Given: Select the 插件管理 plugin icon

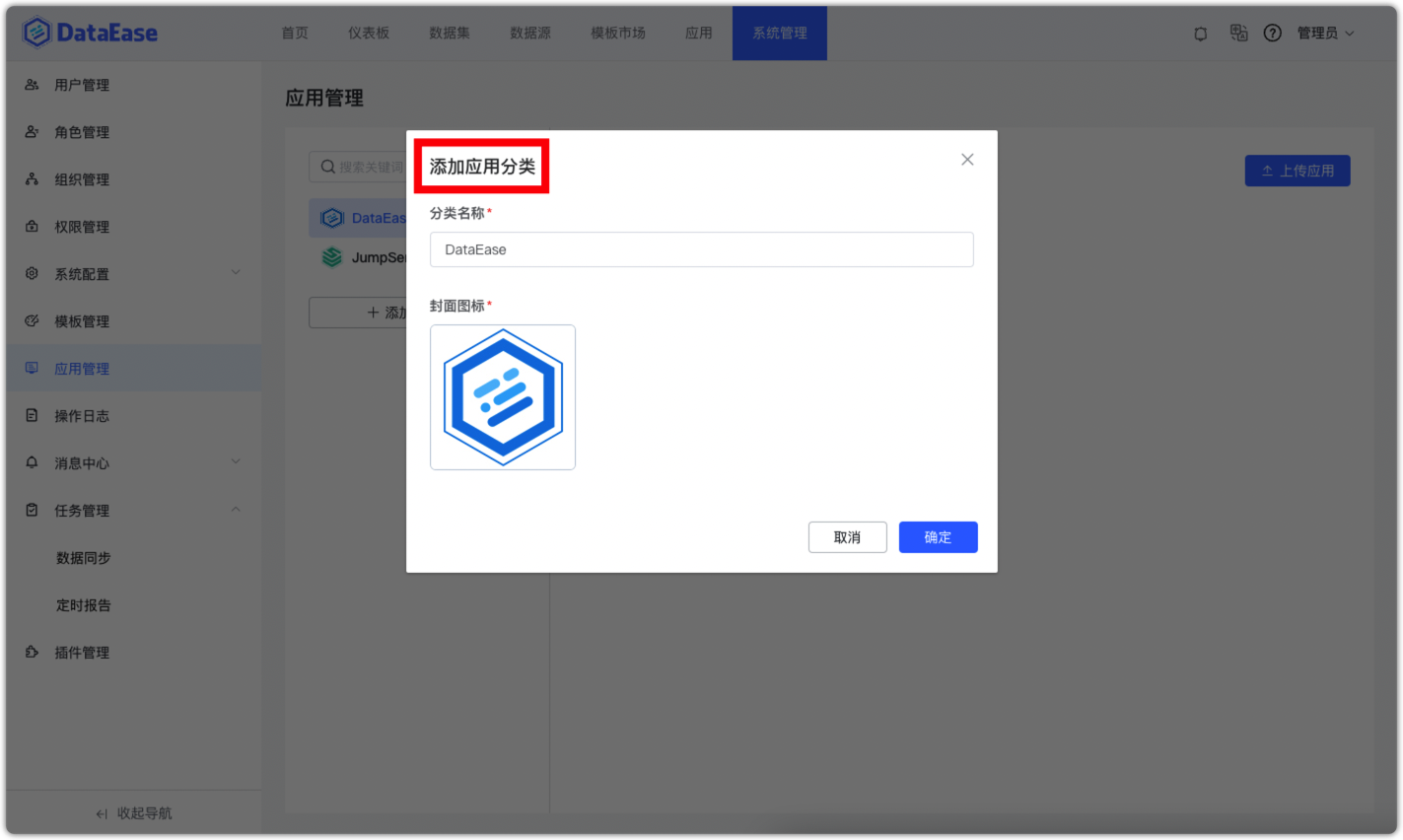Looking at the screenshot, I should [31, 652].
